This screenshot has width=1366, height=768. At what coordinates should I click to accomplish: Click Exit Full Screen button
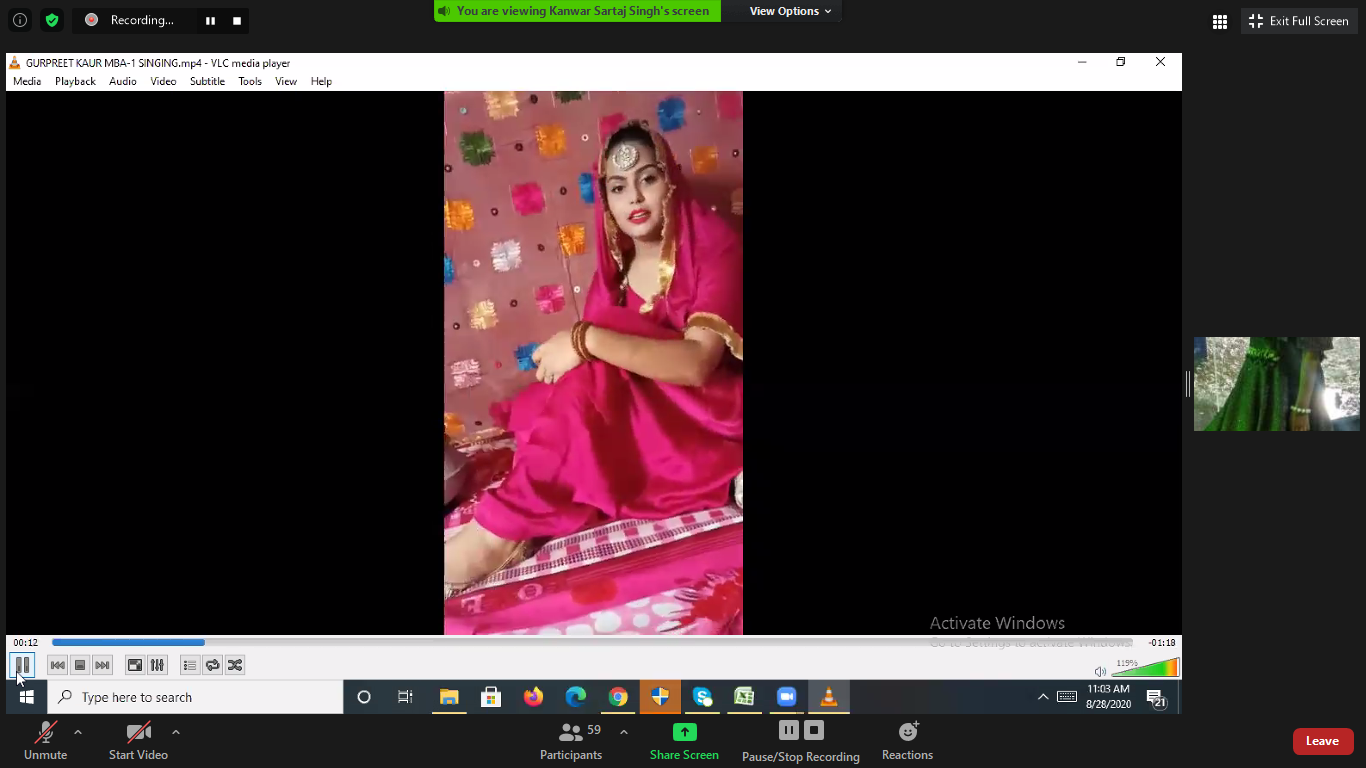[x=1299, y=21]
